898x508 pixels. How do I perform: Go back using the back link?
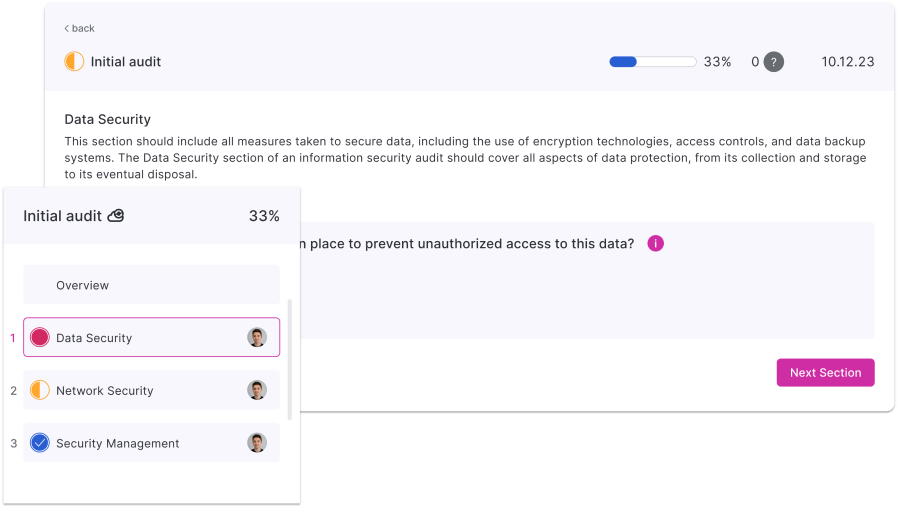tap(79, 29)
